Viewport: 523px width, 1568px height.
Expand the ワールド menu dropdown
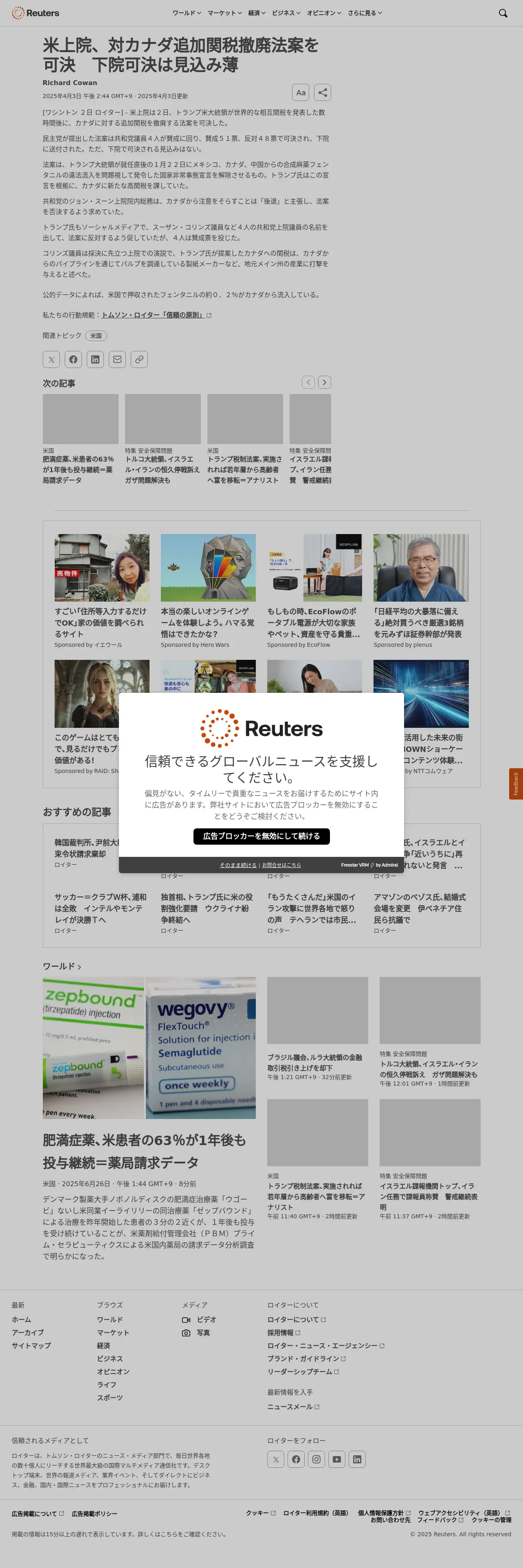point(187,13)
